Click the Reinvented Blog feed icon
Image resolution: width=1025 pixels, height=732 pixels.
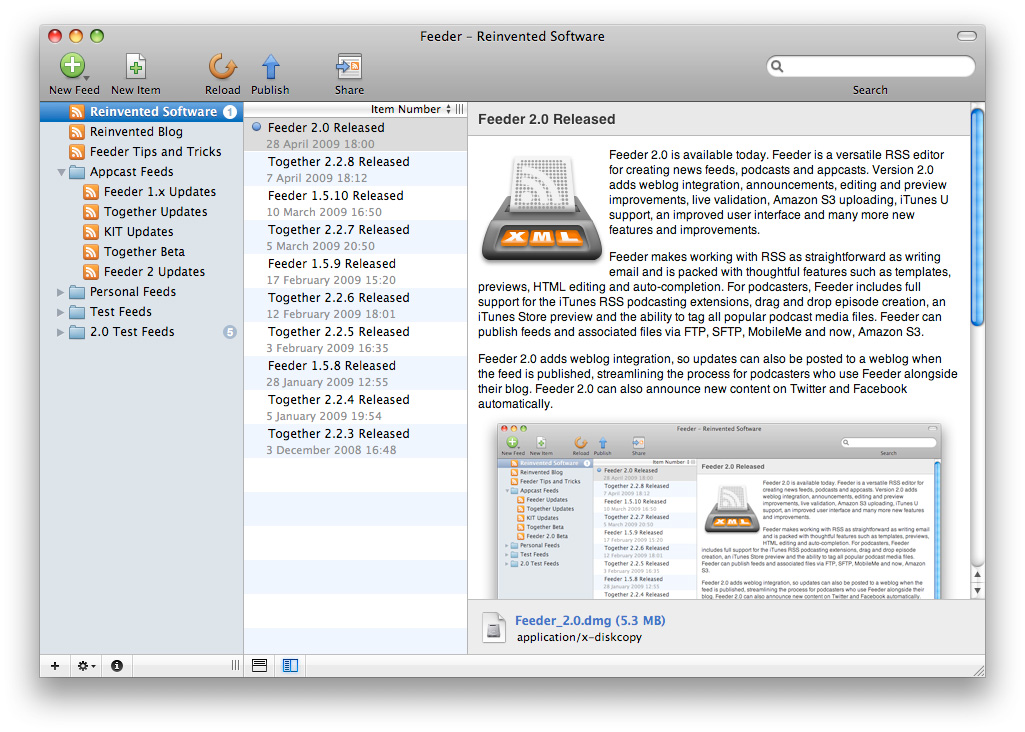click(x=76, y=132)
